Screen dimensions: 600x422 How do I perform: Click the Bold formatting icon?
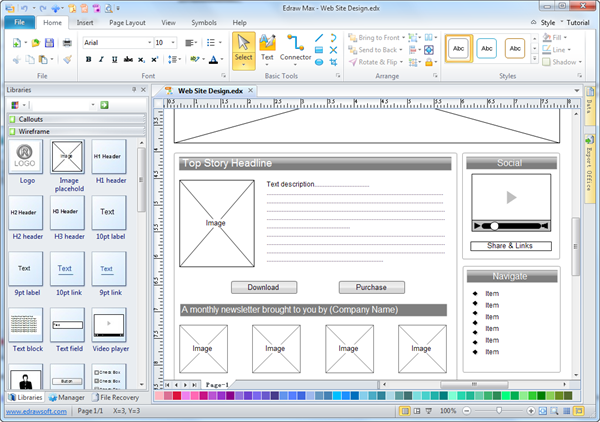click(88, 60)
